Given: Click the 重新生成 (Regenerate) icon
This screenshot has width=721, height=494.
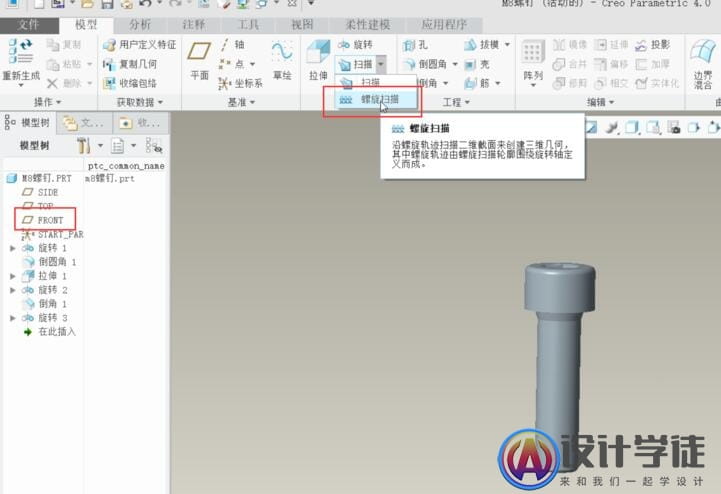Looking at the screenshot, I should pyautogui.click(x=20, y=53).
